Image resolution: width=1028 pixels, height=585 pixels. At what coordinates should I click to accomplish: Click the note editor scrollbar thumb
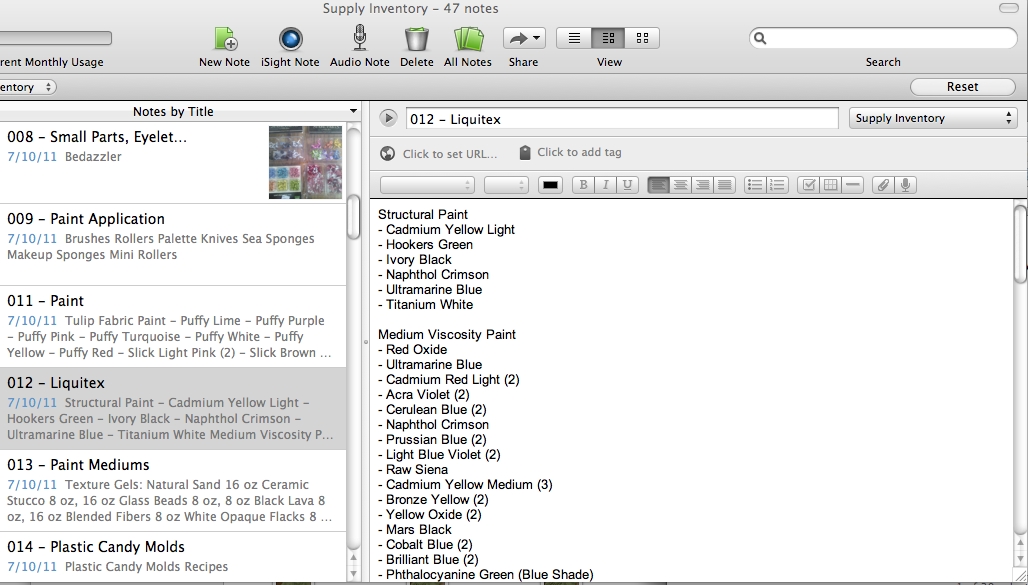click(1020, 244)
